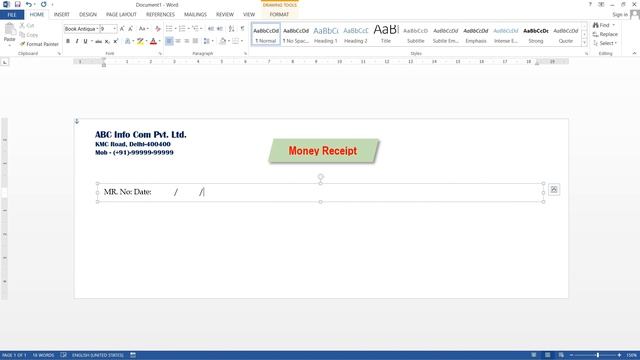Toggle superscript formatting
640x360 pixels.
click(116, 41)
